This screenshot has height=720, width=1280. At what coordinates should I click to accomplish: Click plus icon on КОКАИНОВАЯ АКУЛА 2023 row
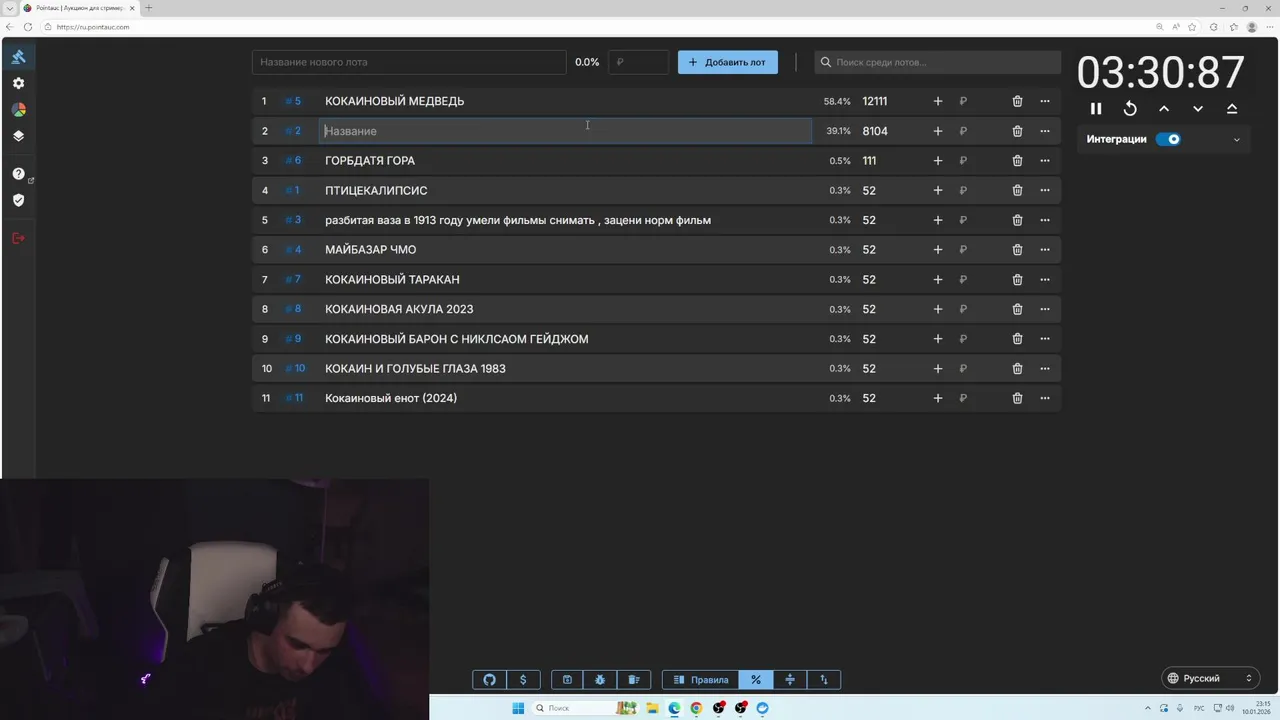tap(938, 309)
